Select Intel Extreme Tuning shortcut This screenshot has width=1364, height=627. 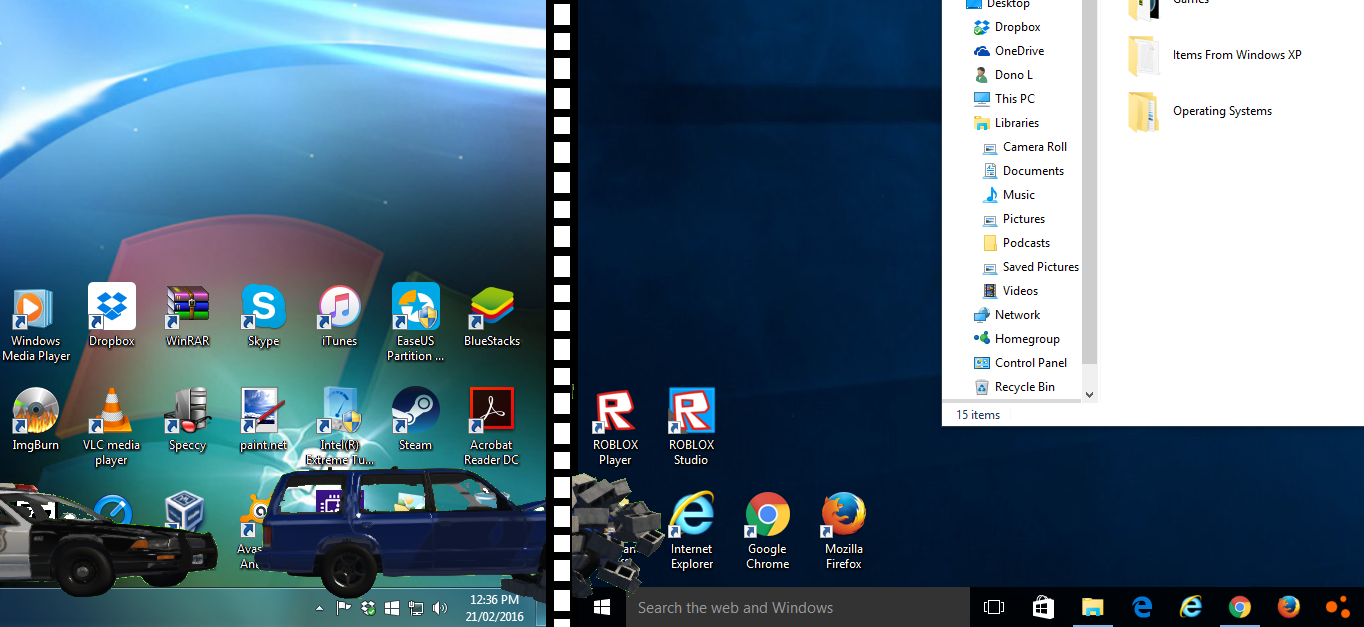click(339, 427)
